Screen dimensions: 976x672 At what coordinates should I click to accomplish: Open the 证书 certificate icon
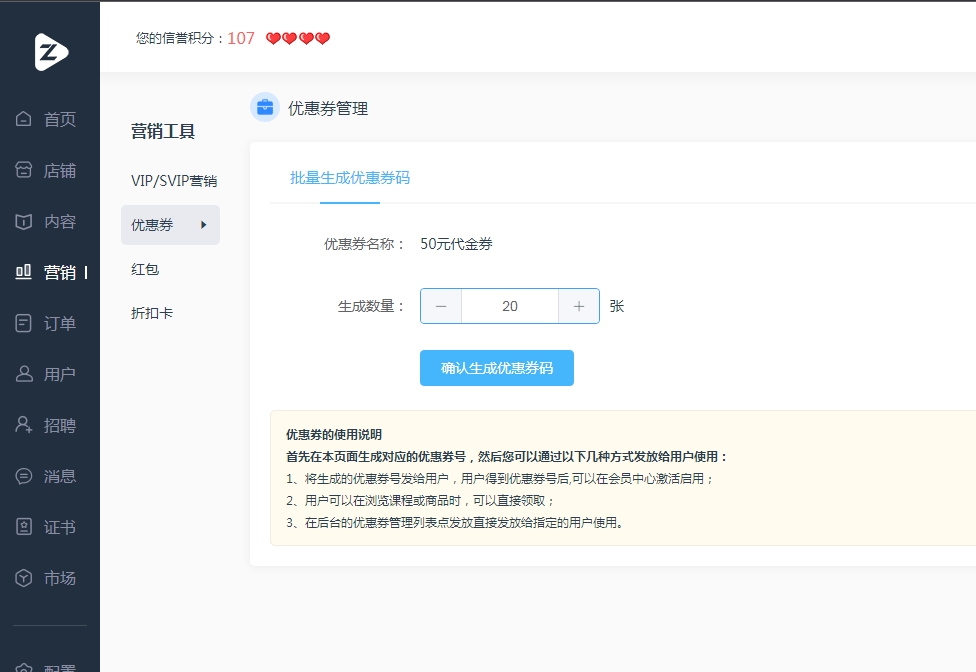(x=24, y=527)
